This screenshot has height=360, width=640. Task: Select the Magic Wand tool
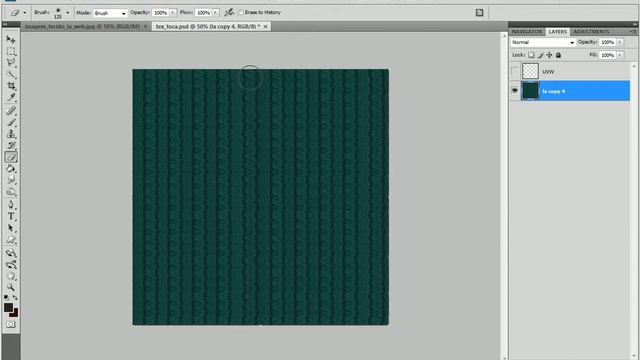(x=11, y=74)
